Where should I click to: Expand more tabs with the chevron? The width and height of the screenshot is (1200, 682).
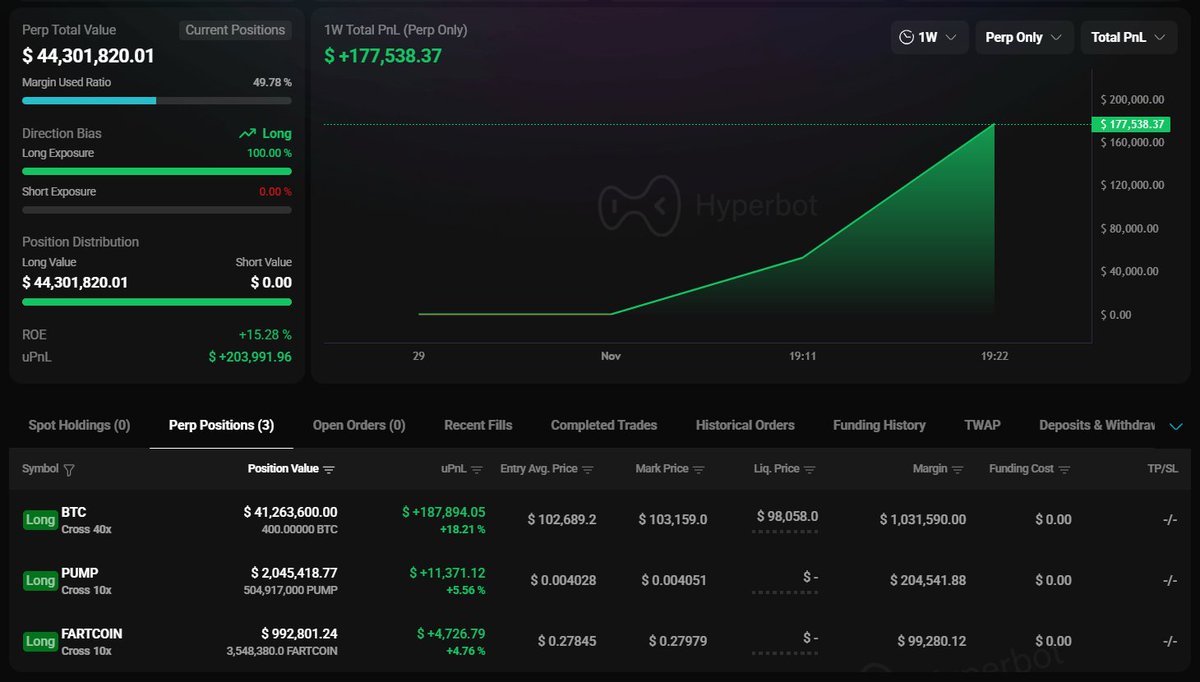pyautogui.click(x=1176, y=426)
